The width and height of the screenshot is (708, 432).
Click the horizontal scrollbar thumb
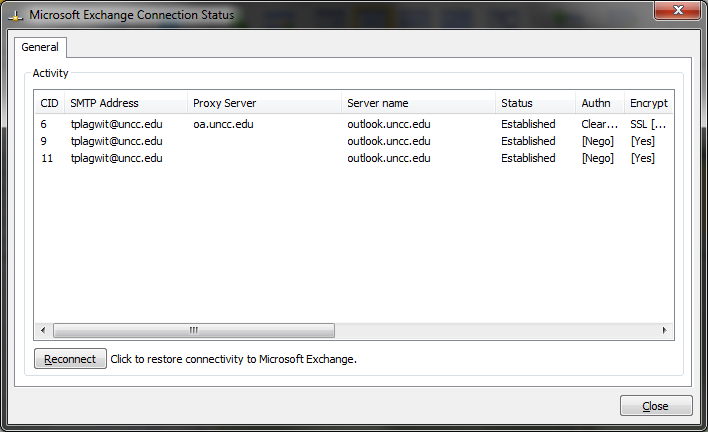tap(193, 331)
